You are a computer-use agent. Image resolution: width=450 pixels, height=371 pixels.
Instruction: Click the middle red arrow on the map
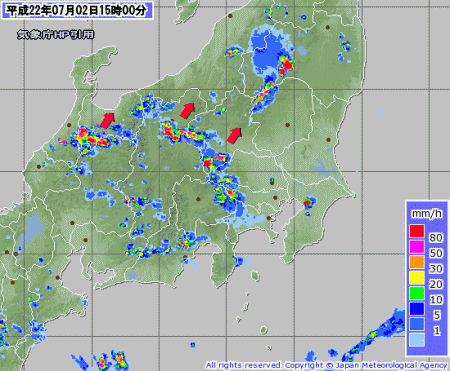(187, 110)
